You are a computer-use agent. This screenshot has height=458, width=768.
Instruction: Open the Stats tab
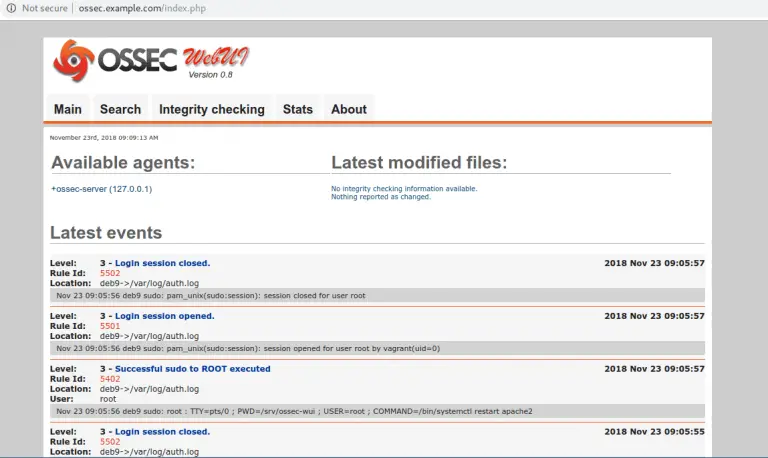click(297, 109)
